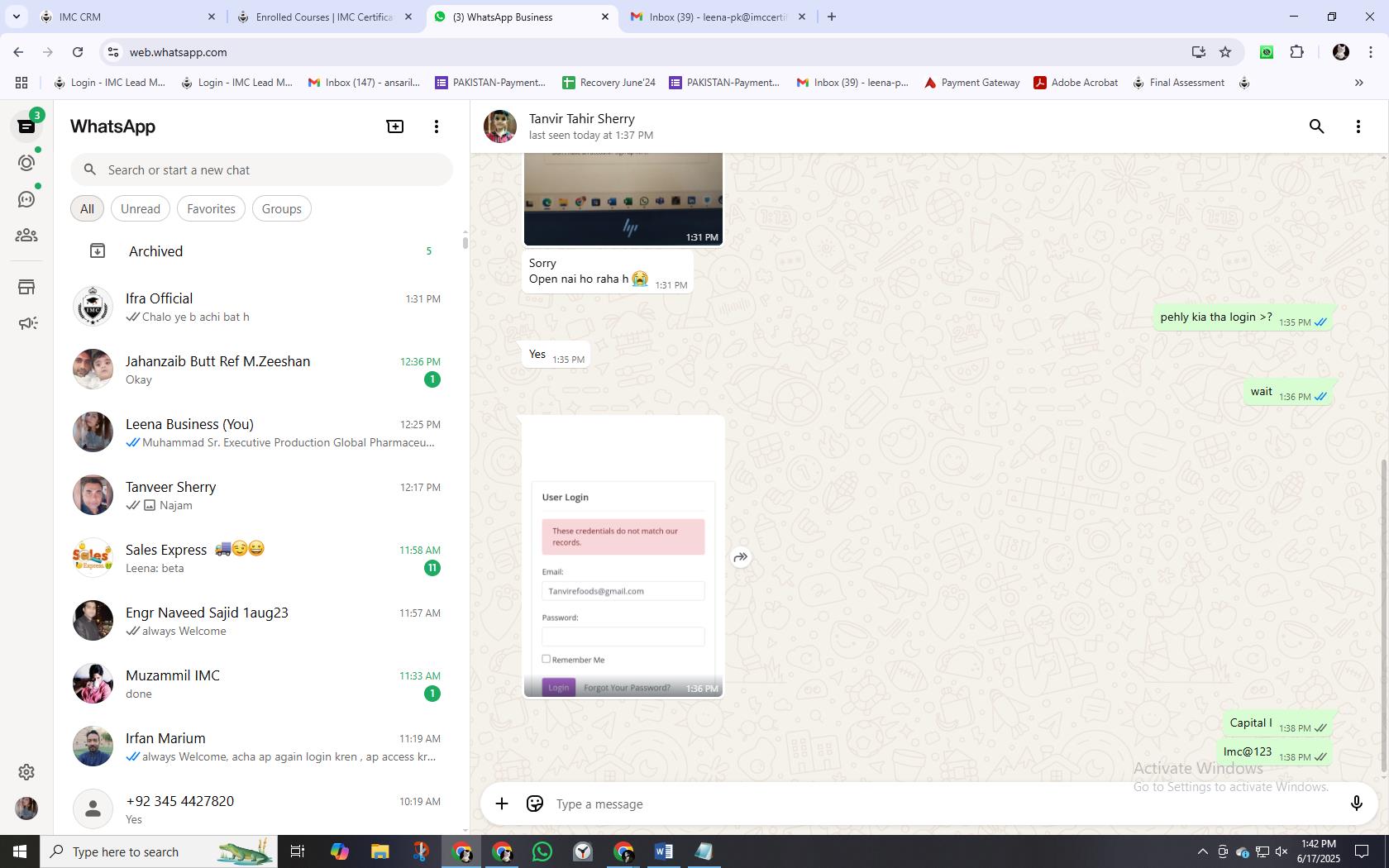Image resolution: width=1389 pixels, height=868 pixels.
Task: Open the Communities icon in sidebar
Action: (x=26, y=236)
